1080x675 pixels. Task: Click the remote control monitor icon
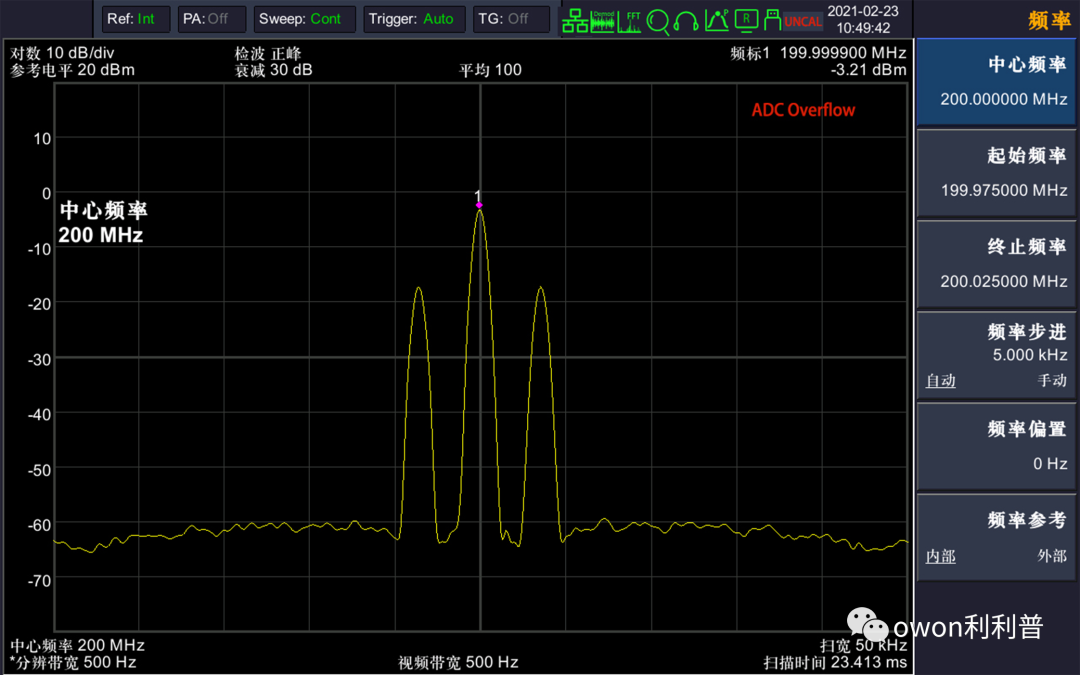[x=746, y=21]
